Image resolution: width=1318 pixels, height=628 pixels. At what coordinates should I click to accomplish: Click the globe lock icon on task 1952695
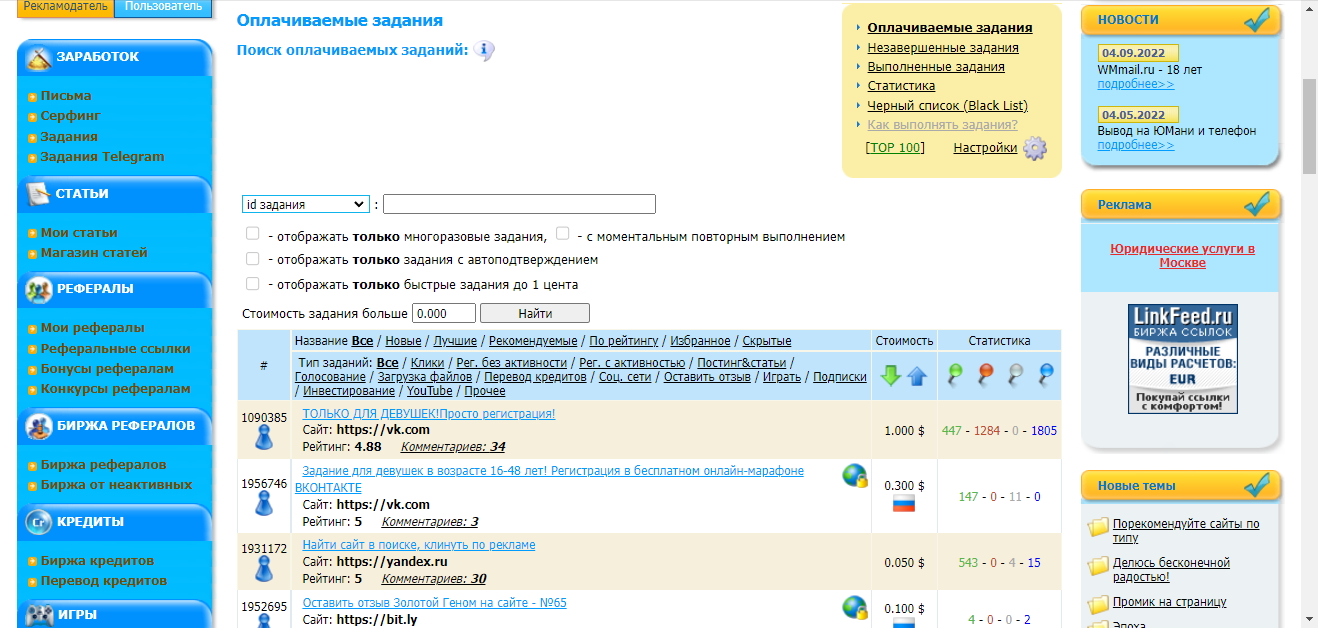coord(854,607)
